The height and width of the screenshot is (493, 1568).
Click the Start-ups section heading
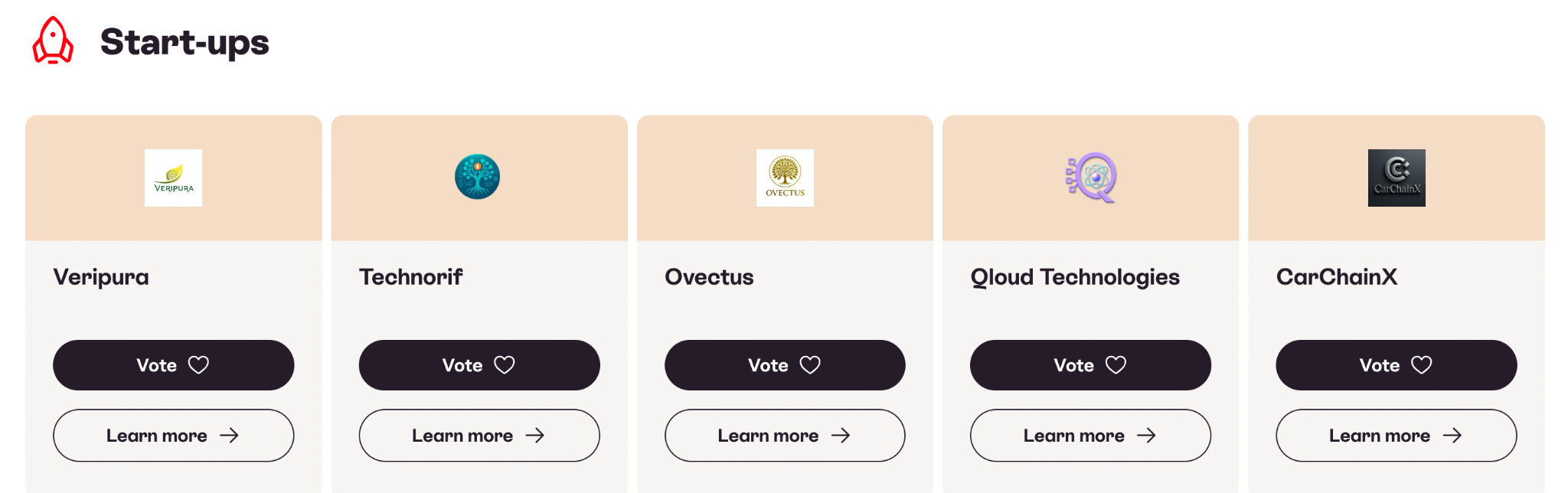(x=185, y=42)
